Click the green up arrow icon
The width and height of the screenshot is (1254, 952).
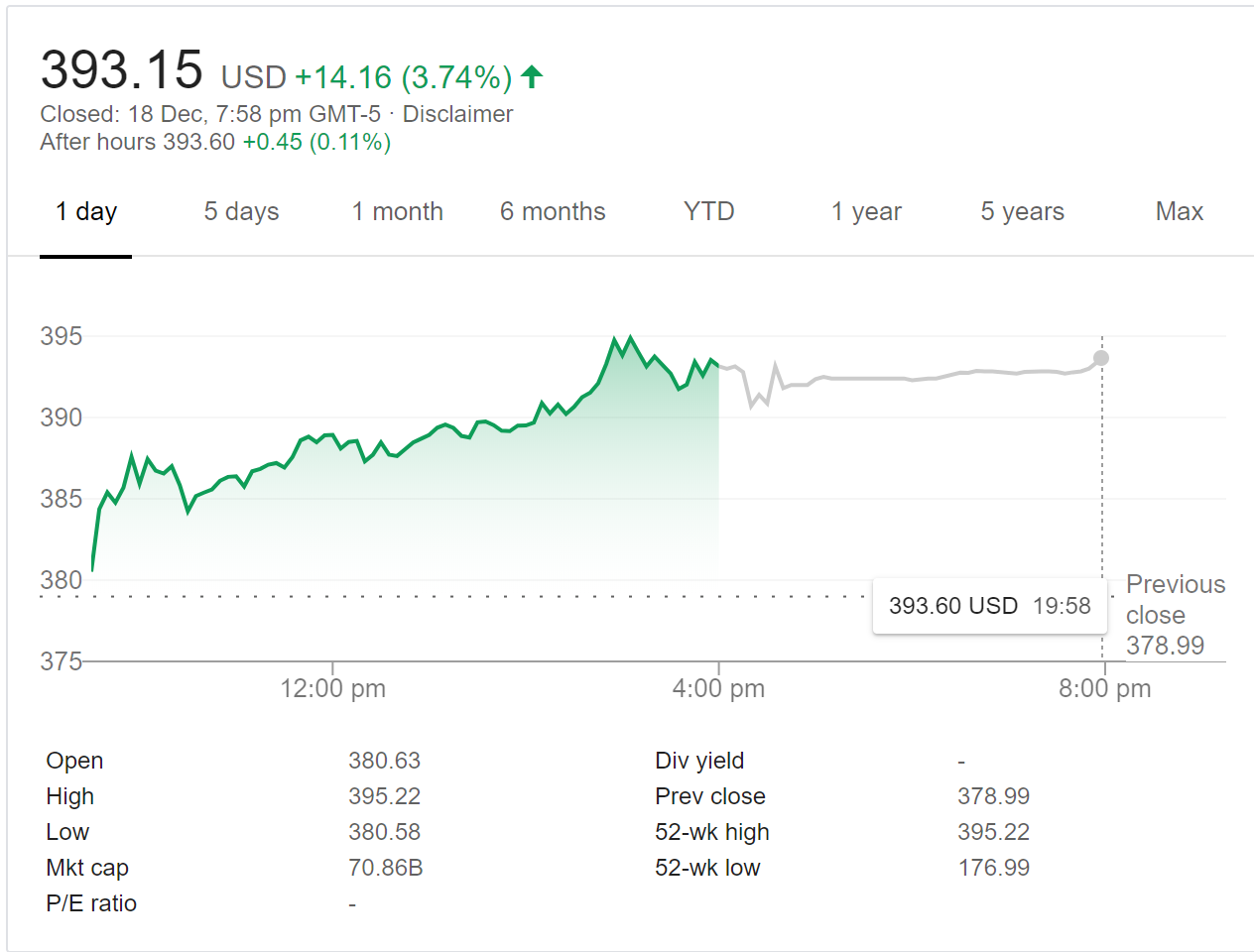coord(532,76)
